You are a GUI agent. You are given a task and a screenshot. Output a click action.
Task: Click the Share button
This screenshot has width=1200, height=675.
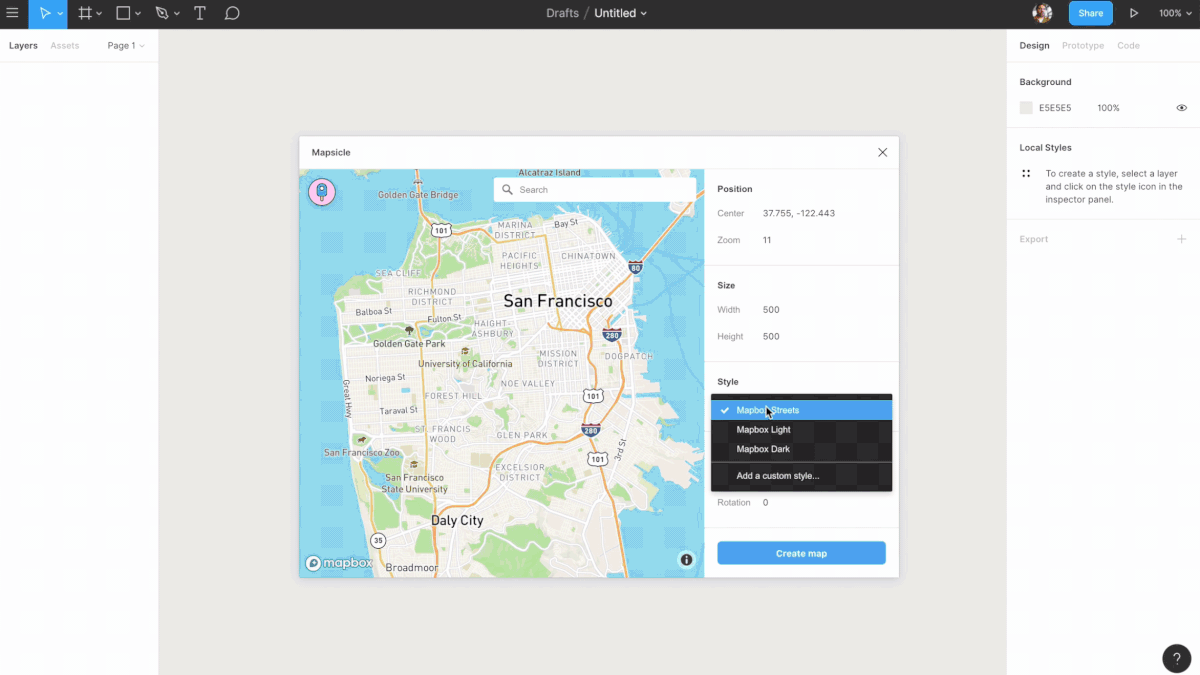1090,14
